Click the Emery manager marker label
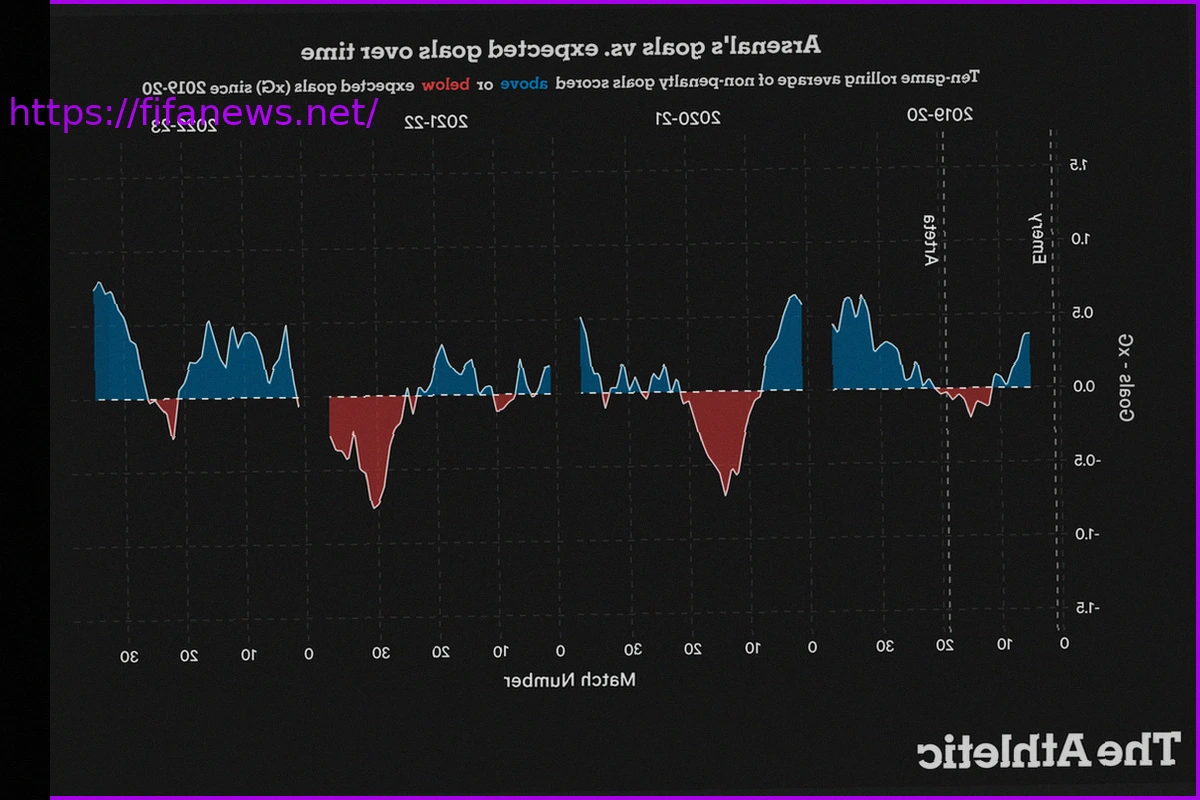Image resolution: width=1200 pixels, height=800 pixels. click(x=1038, y=238)
